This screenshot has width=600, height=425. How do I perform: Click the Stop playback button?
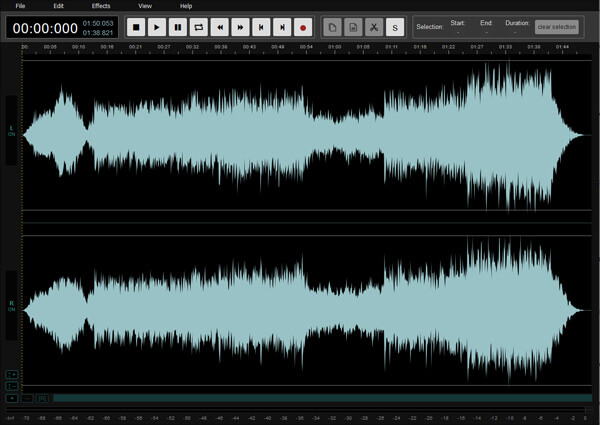tap(136, 27)
